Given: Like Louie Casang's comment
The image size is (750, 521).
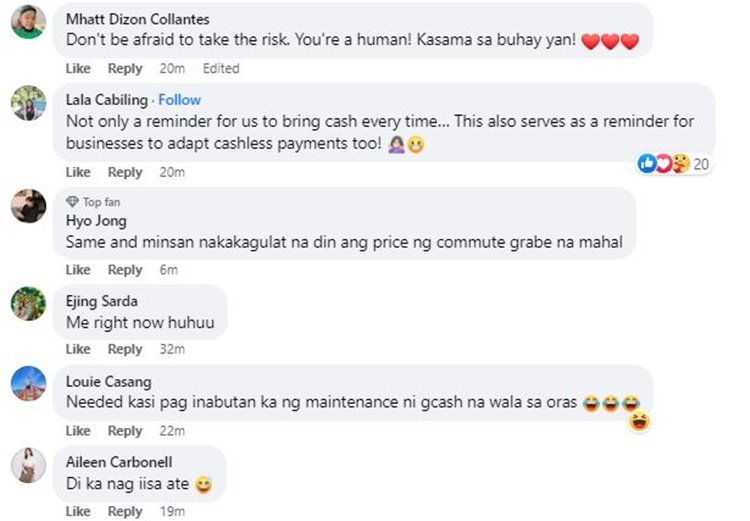Looking at the screenshot, I should pyautogui.click(x=78, y=430).
